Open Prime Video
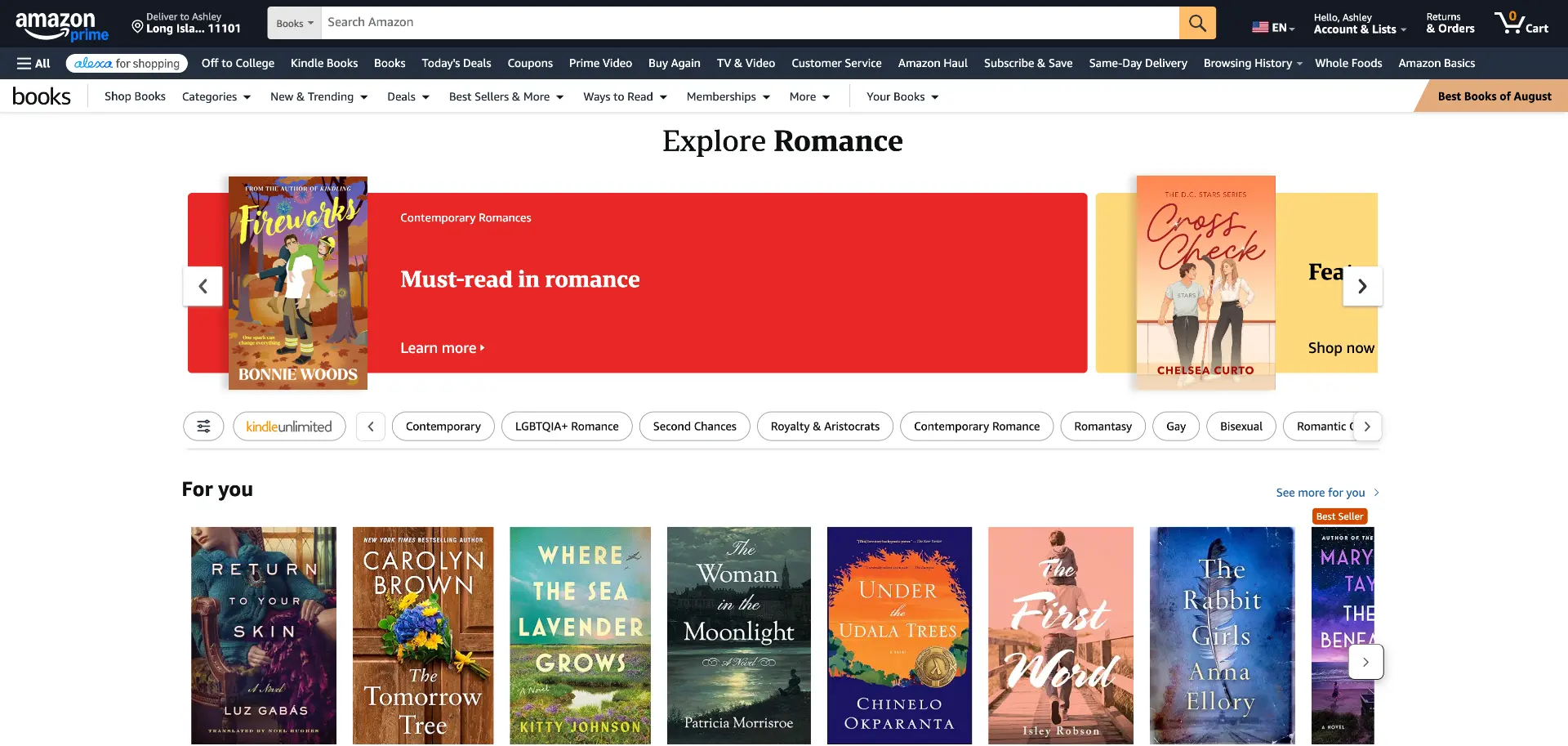 click(x=600, y=63)
